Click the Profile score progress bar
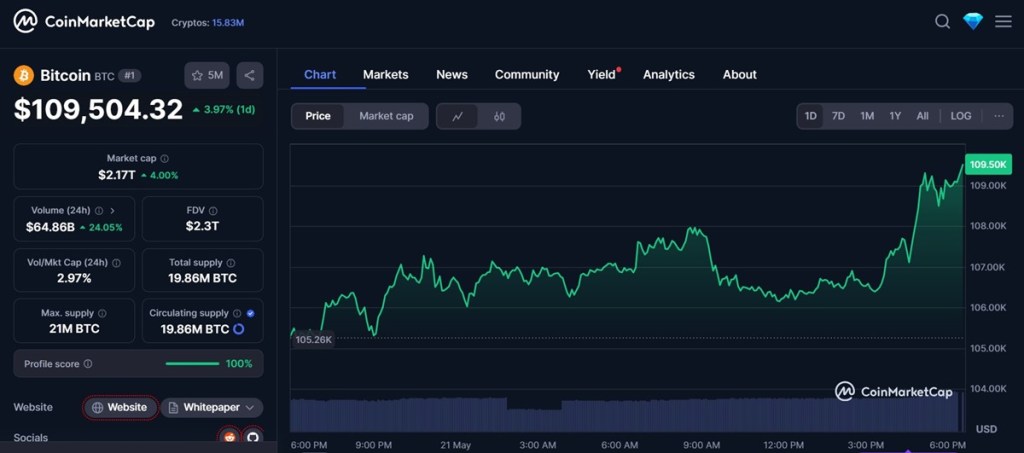The width and height of the screenshot is (1024, 453). 192,364
